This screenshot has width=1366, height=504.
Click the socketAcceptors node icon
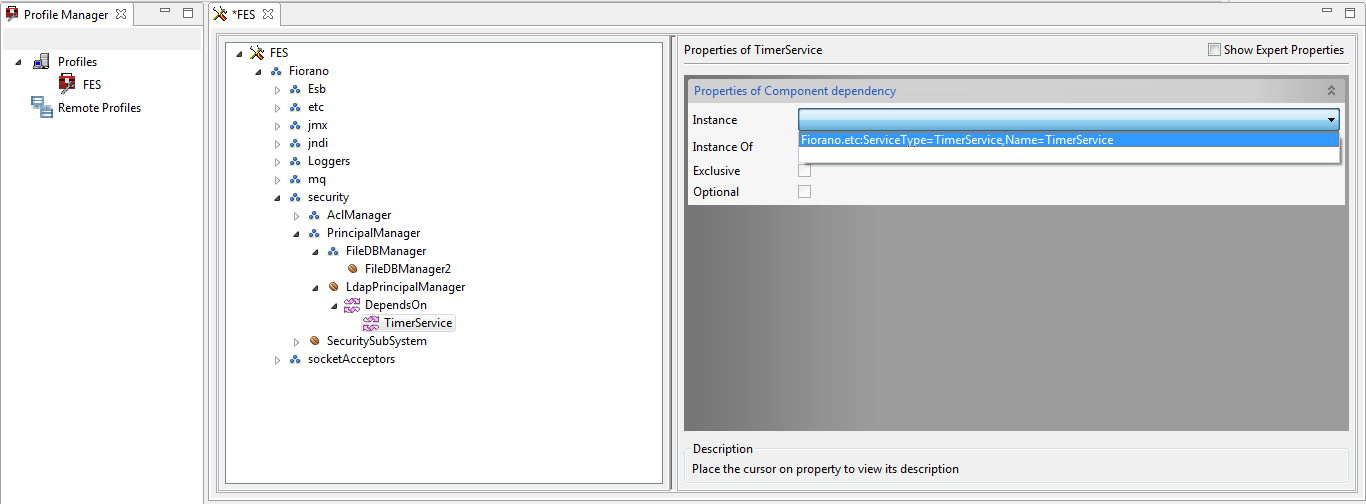click(x=295, y=359)
